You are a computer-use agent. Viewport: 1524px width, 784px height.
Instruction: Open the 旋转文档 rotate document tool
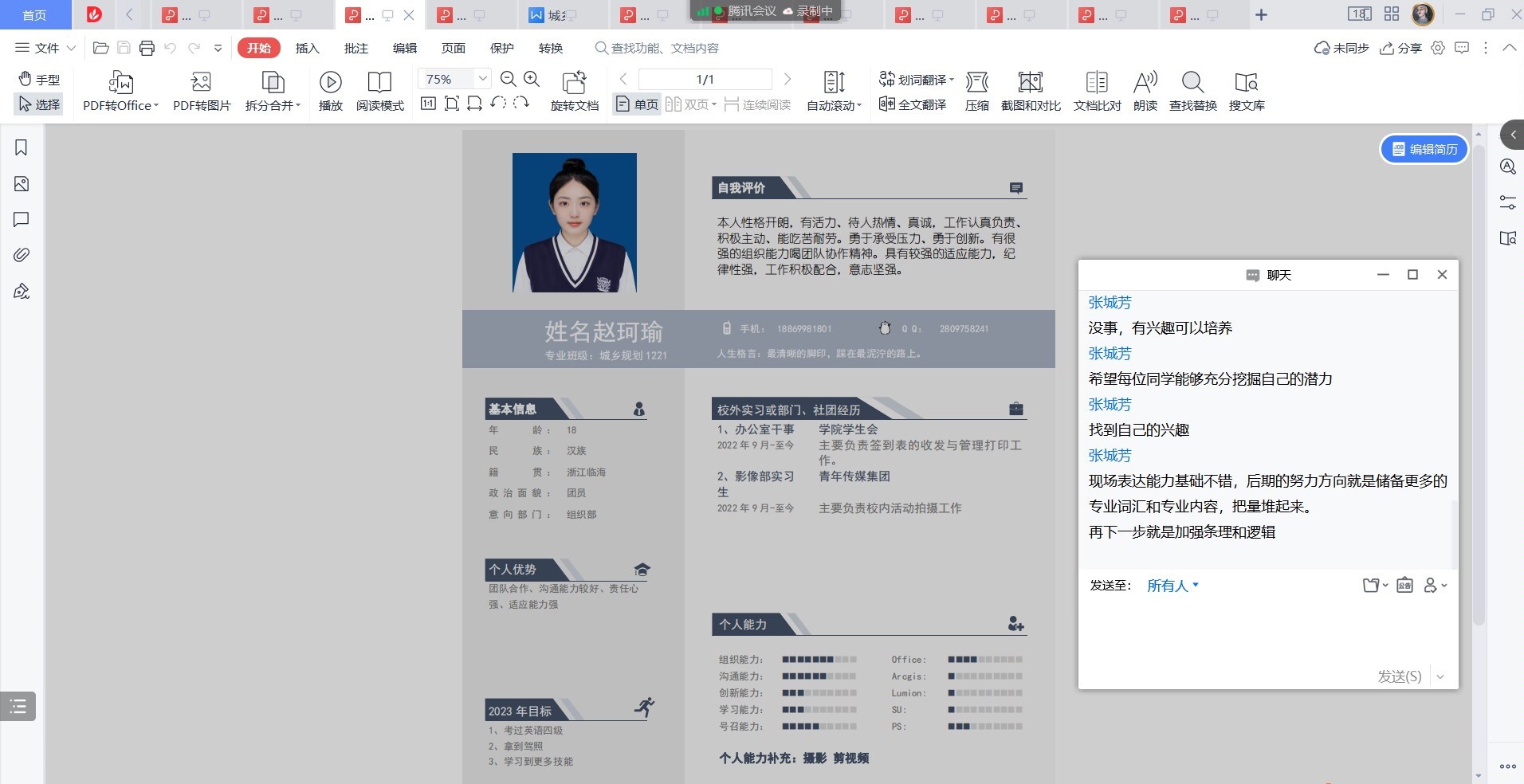tap(574, 91)
